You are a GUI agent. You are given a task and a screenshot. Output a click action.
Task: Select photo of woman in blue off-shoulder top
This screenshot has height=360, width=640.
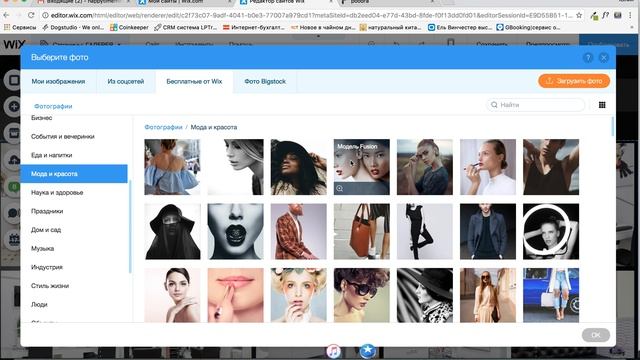[x=172, y=167]
